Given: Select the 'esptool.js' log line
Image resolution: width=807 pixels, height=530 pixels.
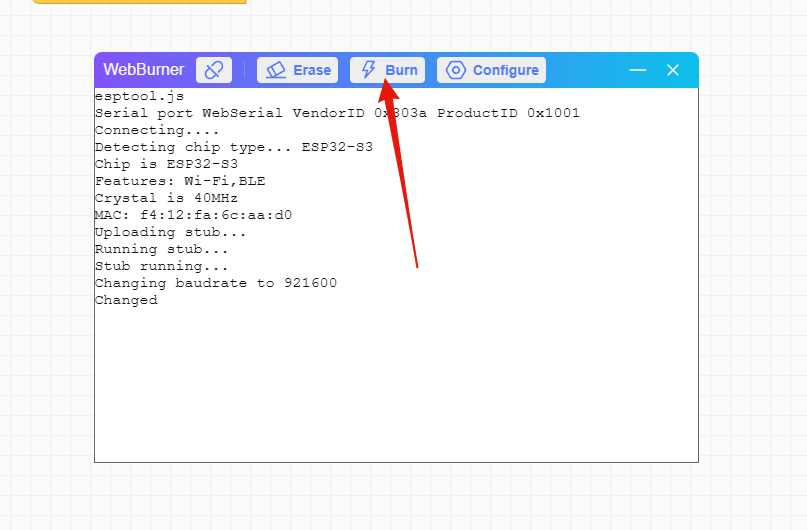Looking at the screenshot, I should click(x=139, y=96).
